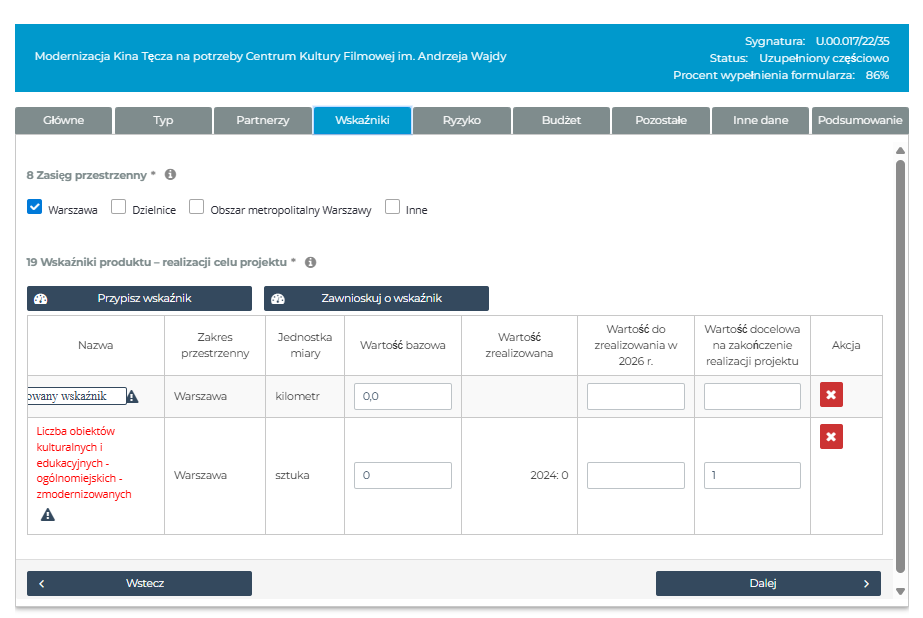The width and height of the screenshot is (923, 618).
Task: Click gauge icon on Zawnioskuj o wskaźnik button
Action: tap(278, 299)
